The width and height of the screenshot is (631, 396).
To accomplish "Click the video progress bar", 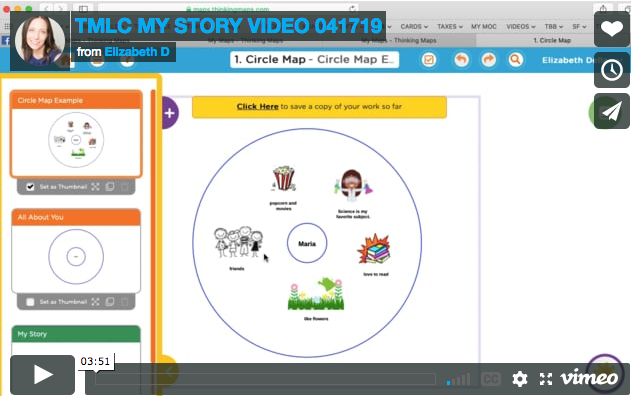I will [x=266, y=379].
